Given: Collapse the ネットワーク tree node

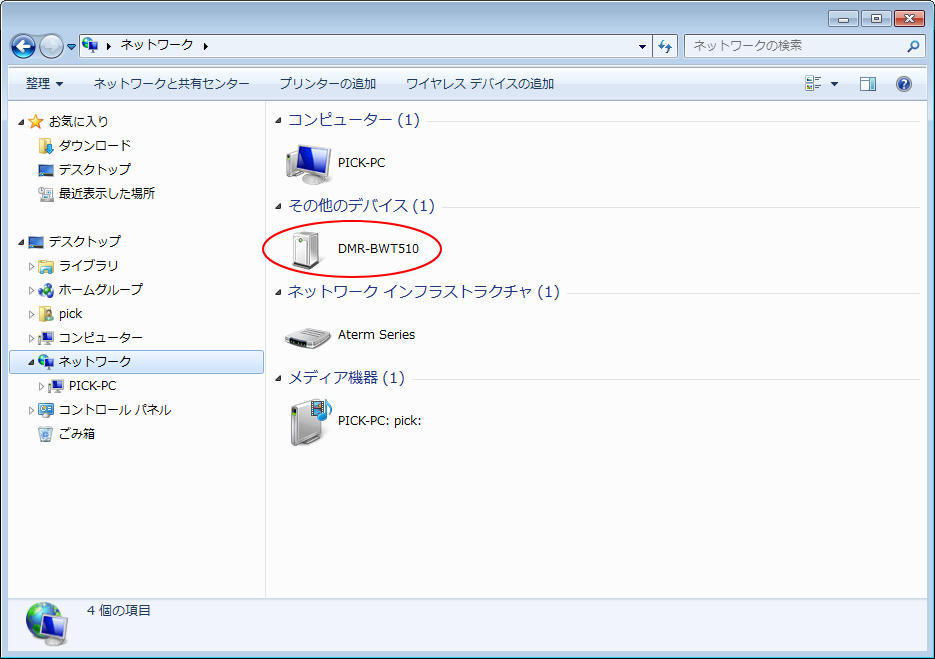Looking at the screenshot, I should click(32, 363).
